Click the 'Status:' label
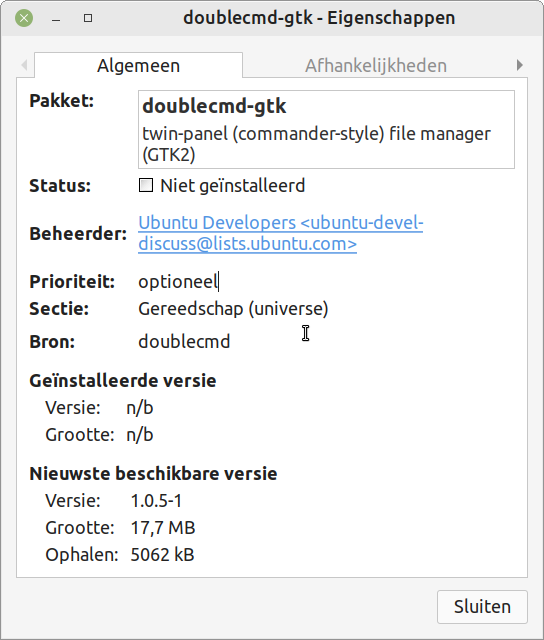This screenshot has width=544, height=640. (60, 186)
